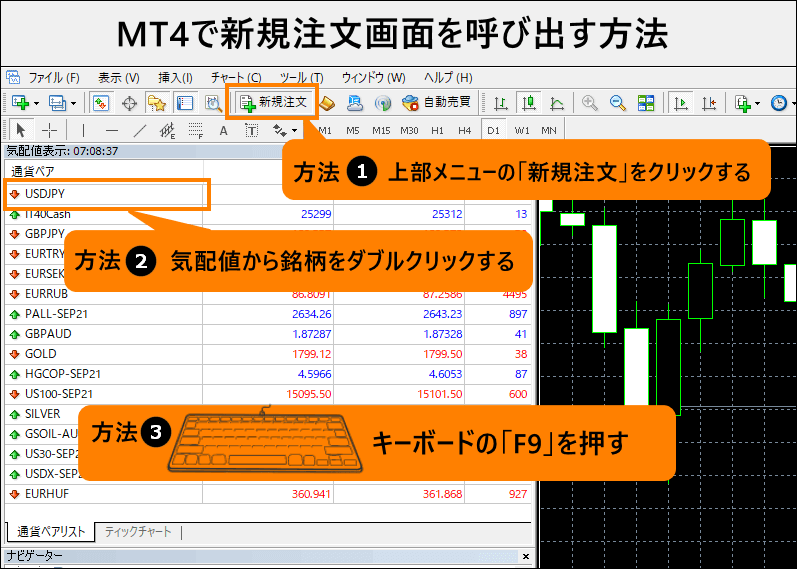Switch timeframe to MN
Screen dimensions: 797x569
tap(549, 131)
